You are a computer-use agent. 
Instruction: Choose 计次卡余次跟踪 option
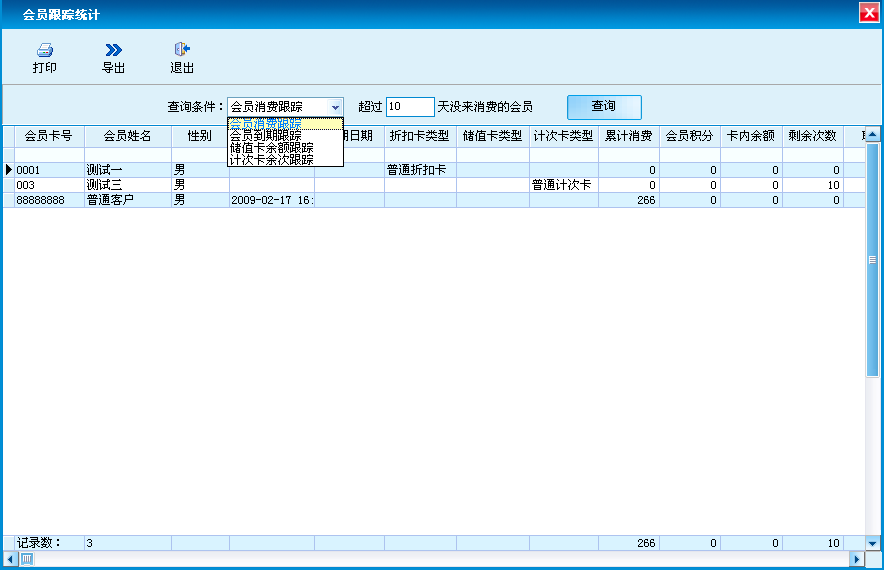click(x=271, y=160)
